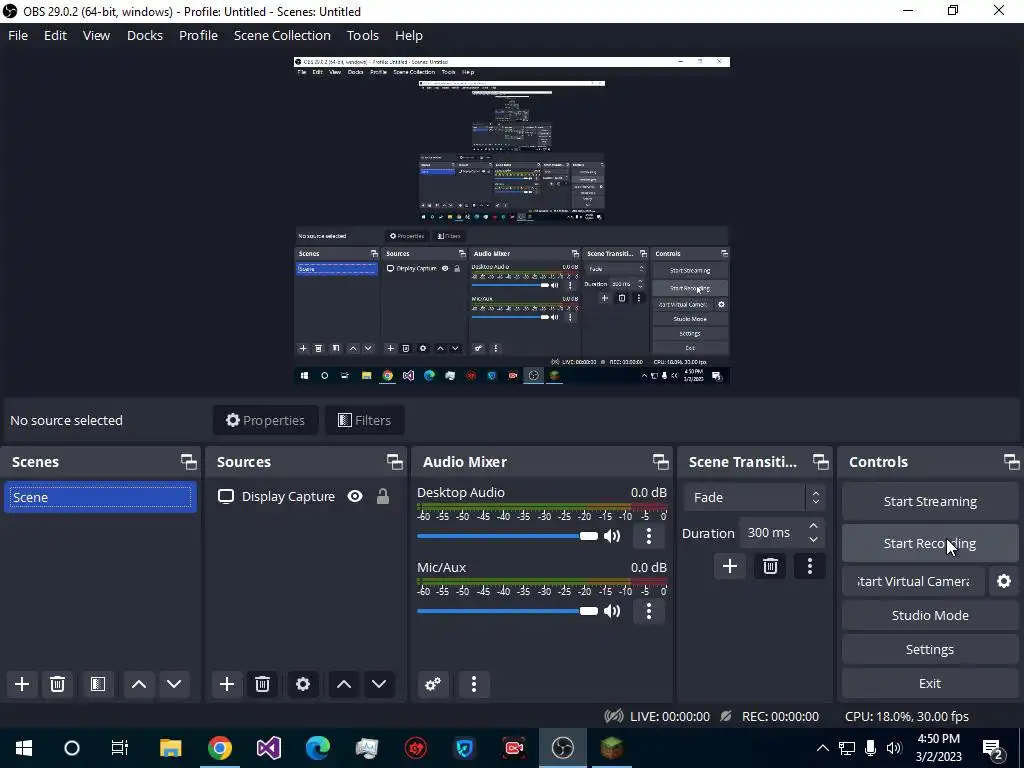Pop out the Controls dock
1024x768 pixels.
(x=1012, y=462)
